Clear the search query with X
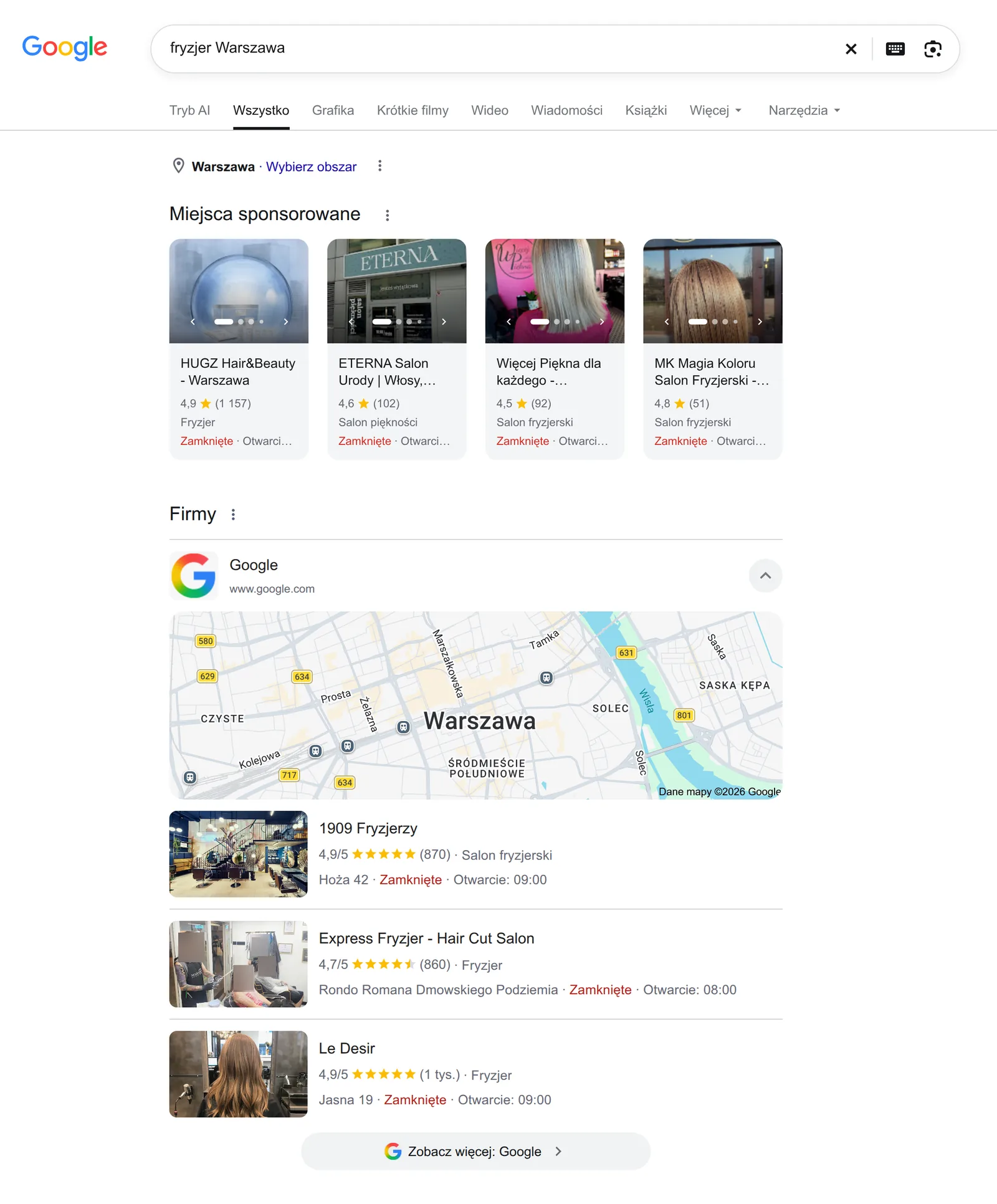The width and height of the screenshot is (997, 1204). pyautogui.click(x=851, y=49)
